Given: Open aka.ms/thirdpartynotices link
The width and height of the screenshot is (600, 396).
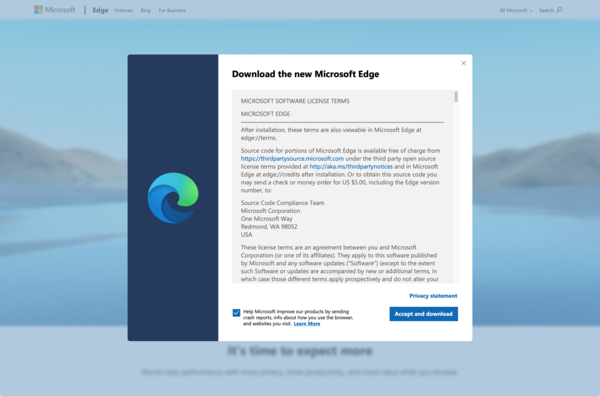Looking at the screenshot, I should point(351,166).
